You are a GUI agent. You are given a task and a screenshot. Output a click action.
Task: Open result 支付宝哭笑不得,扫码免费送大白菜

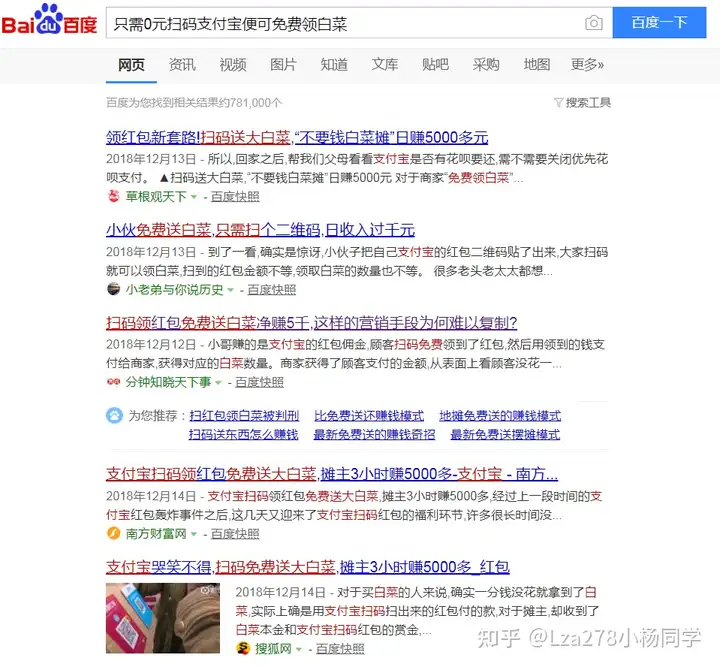[x=308, y=567]
